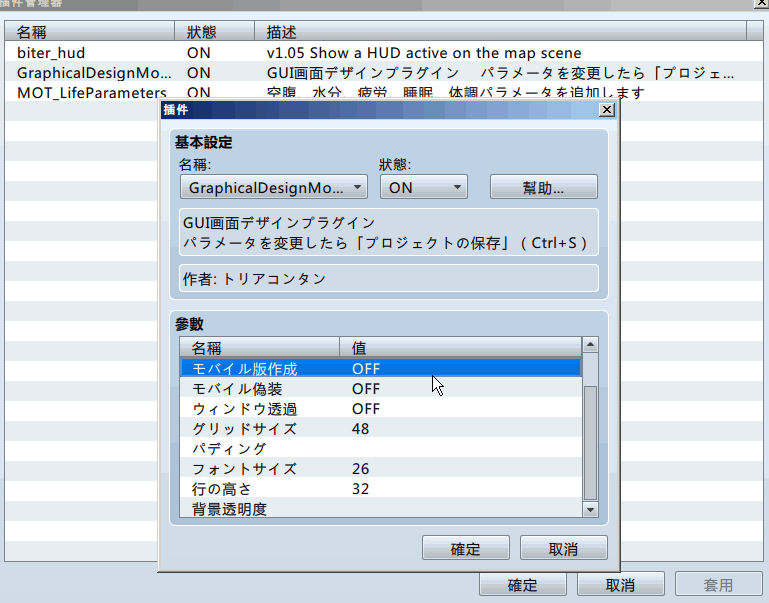This screenshot has height=603, width=769.
Task: Select the ウィンドウ透過 parameter row
Action: point(381,408)
